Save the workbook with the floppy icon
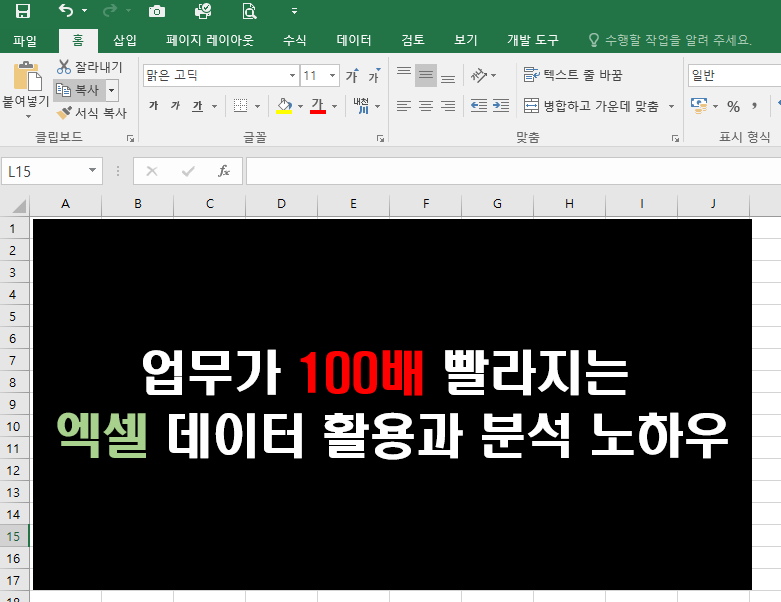Viewport: 781px width, 602px height. pyautogui.click(x=23, y=10)
